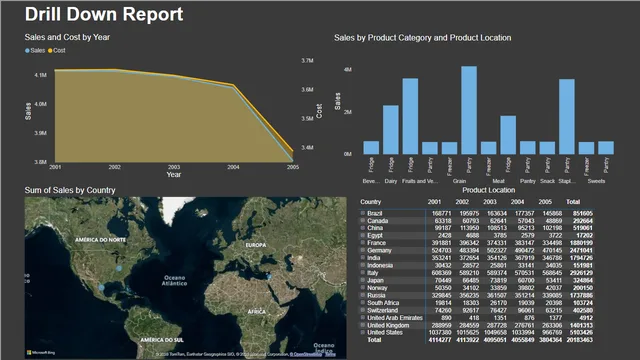Screen dimensions: 640x360
Task: Select the Meat Fridge sales bar
Action: 508,135
